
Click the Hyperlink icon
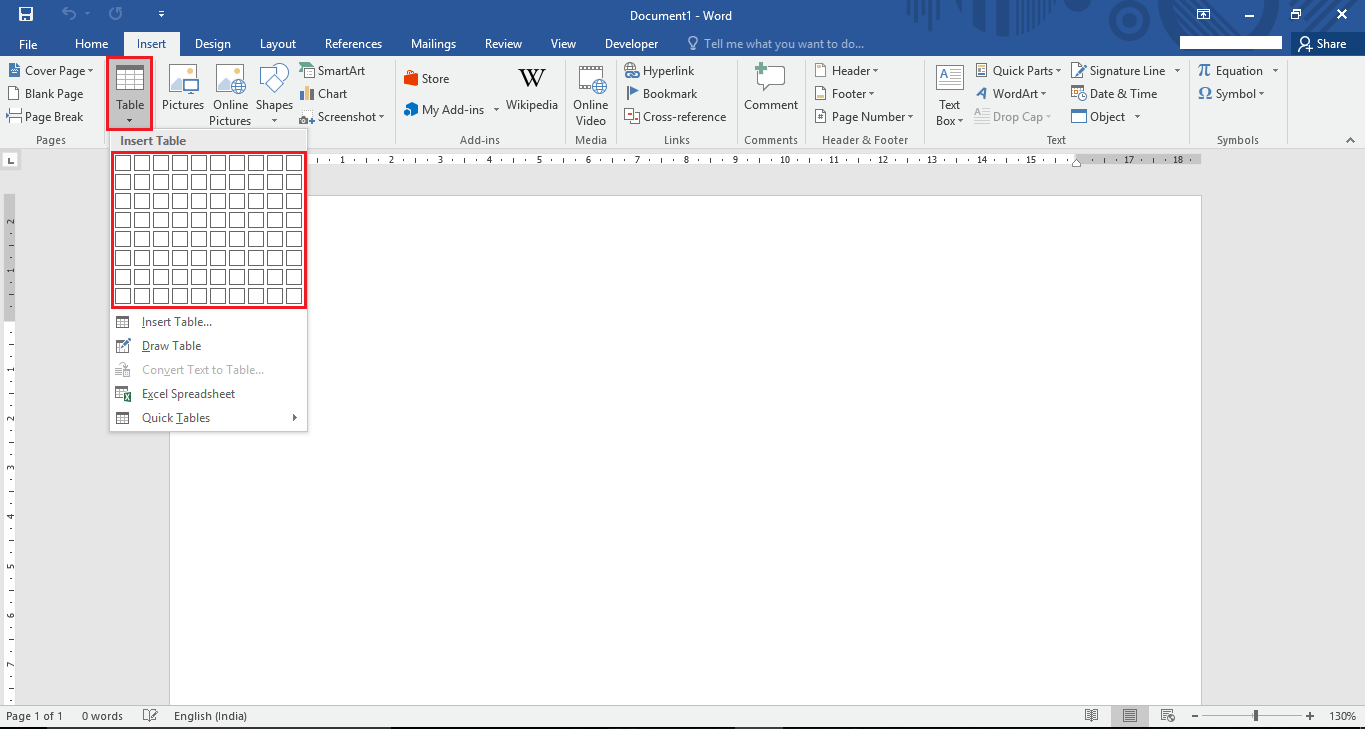[632, 71]
